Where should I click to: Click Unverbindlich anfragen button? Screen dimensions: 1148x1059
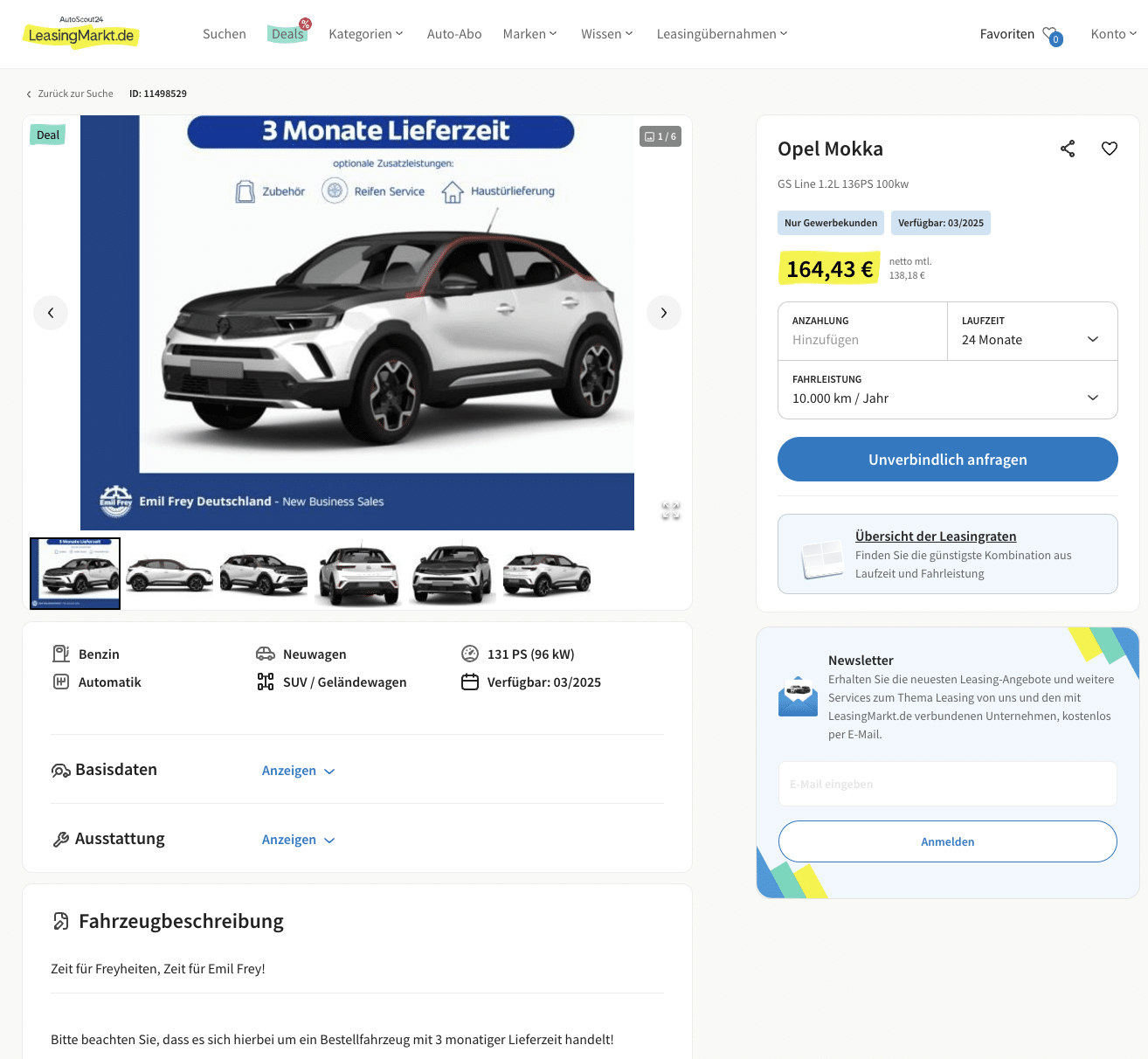pyautogui.click(x=948, y=460)
